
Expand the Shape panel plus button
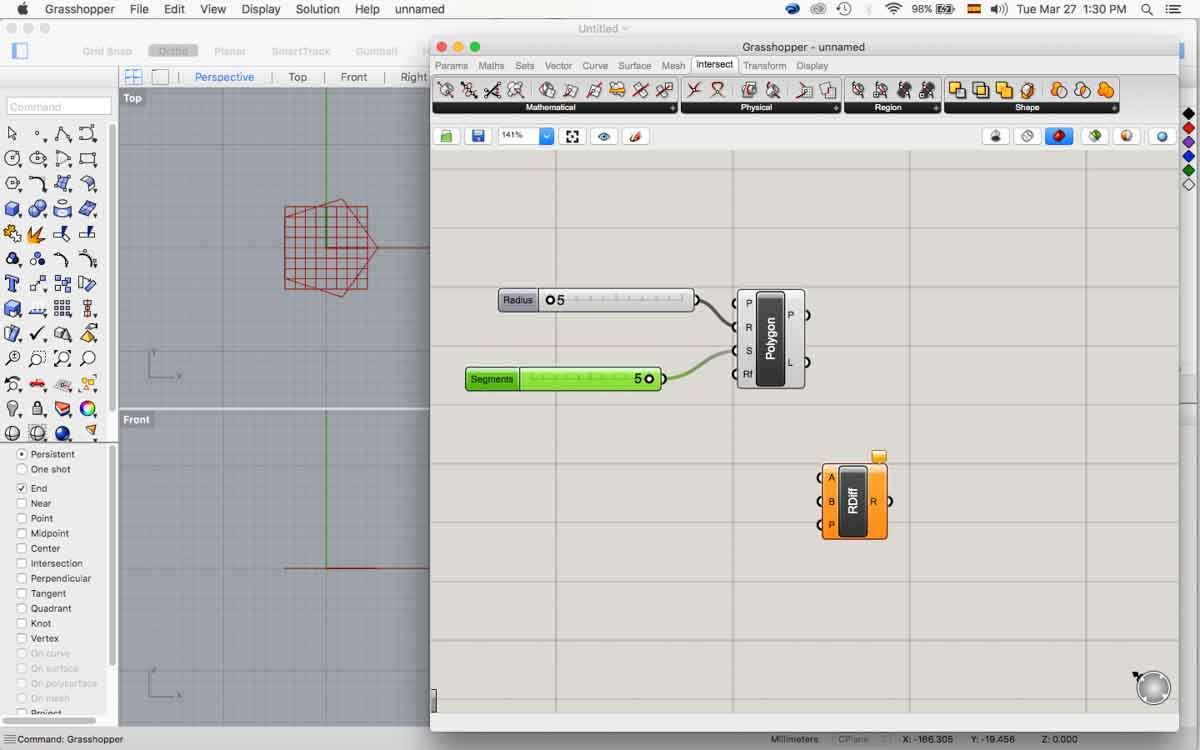pos(1113,108)
